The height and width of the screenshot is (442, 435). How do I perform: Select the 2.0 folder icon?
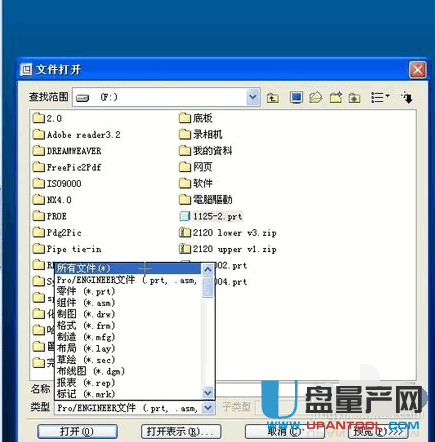tap(39, 118)
